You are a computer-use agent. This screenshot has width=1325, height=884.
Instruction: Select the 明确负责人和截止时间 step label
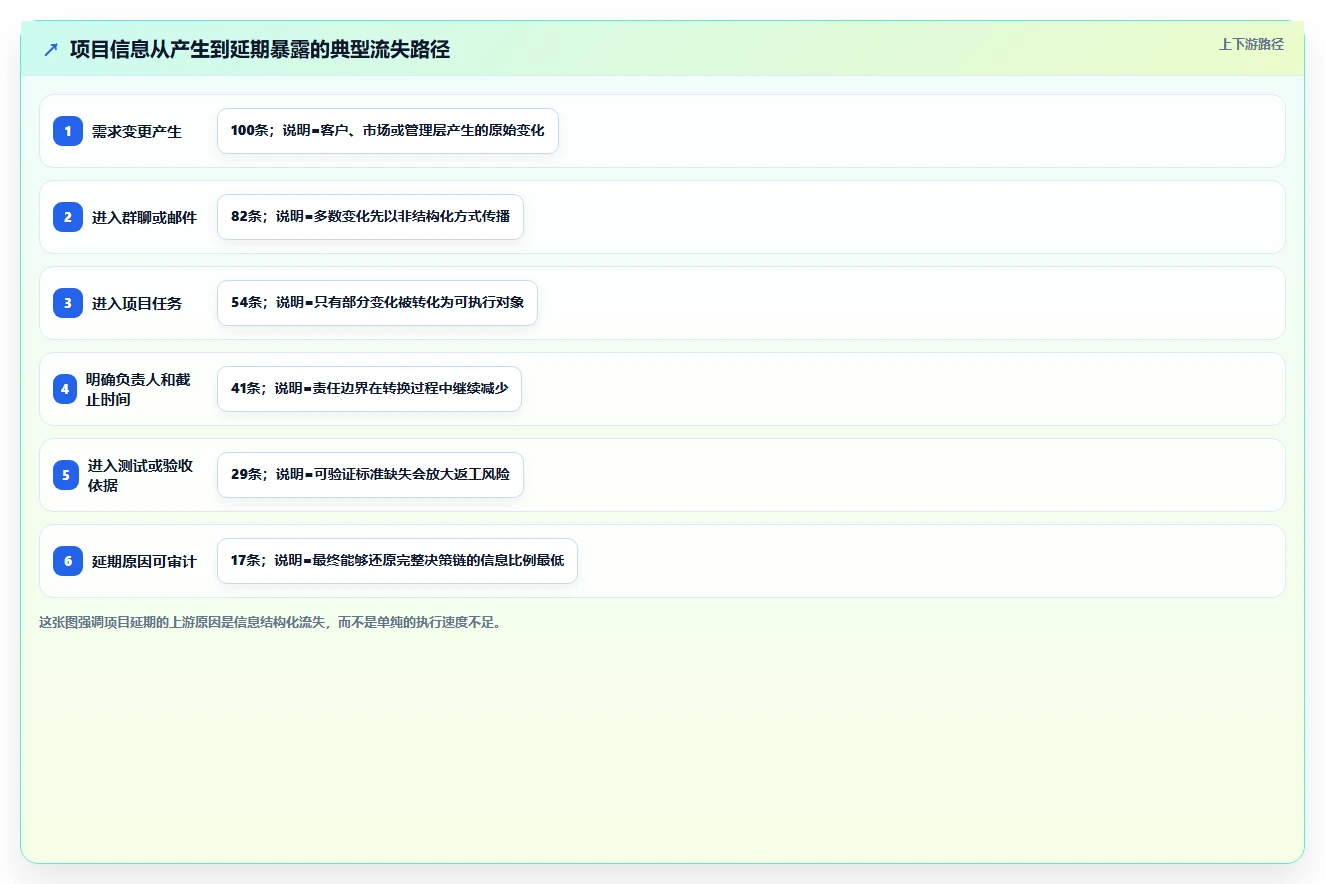coord(139,389)
